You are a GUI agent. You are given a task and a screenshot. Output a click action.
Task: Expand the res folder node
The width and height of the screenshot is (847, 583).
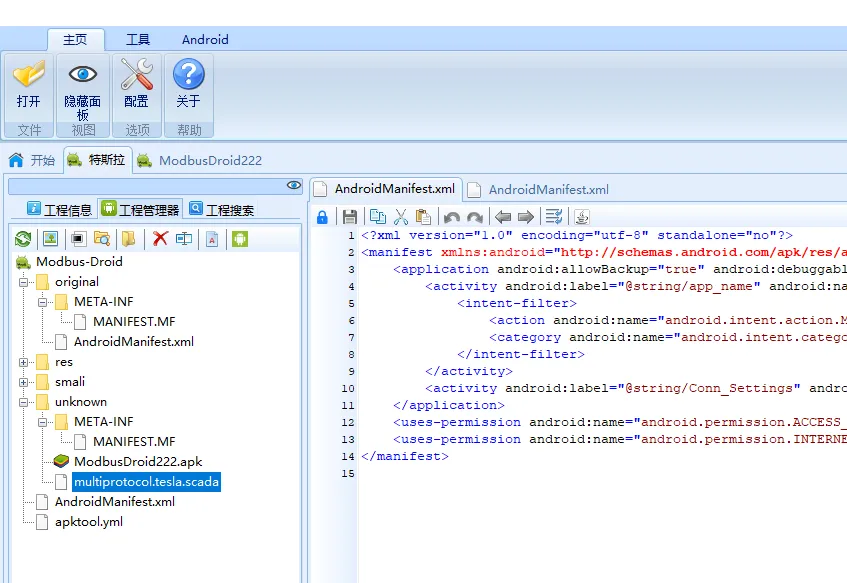click(23, 363)
